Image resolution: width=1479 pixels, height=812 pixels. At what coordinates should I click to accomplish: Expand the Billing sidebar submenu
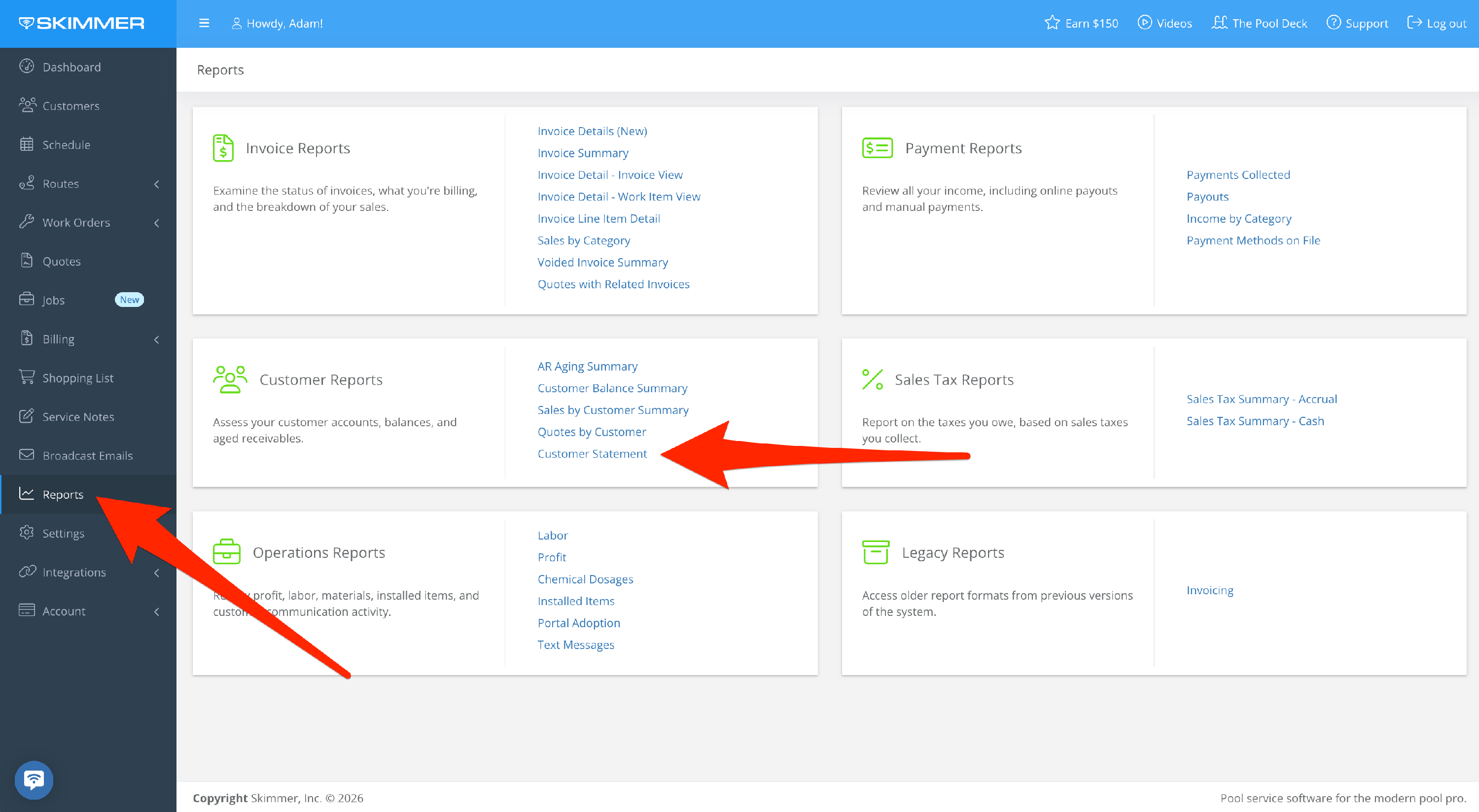point(156,339)
